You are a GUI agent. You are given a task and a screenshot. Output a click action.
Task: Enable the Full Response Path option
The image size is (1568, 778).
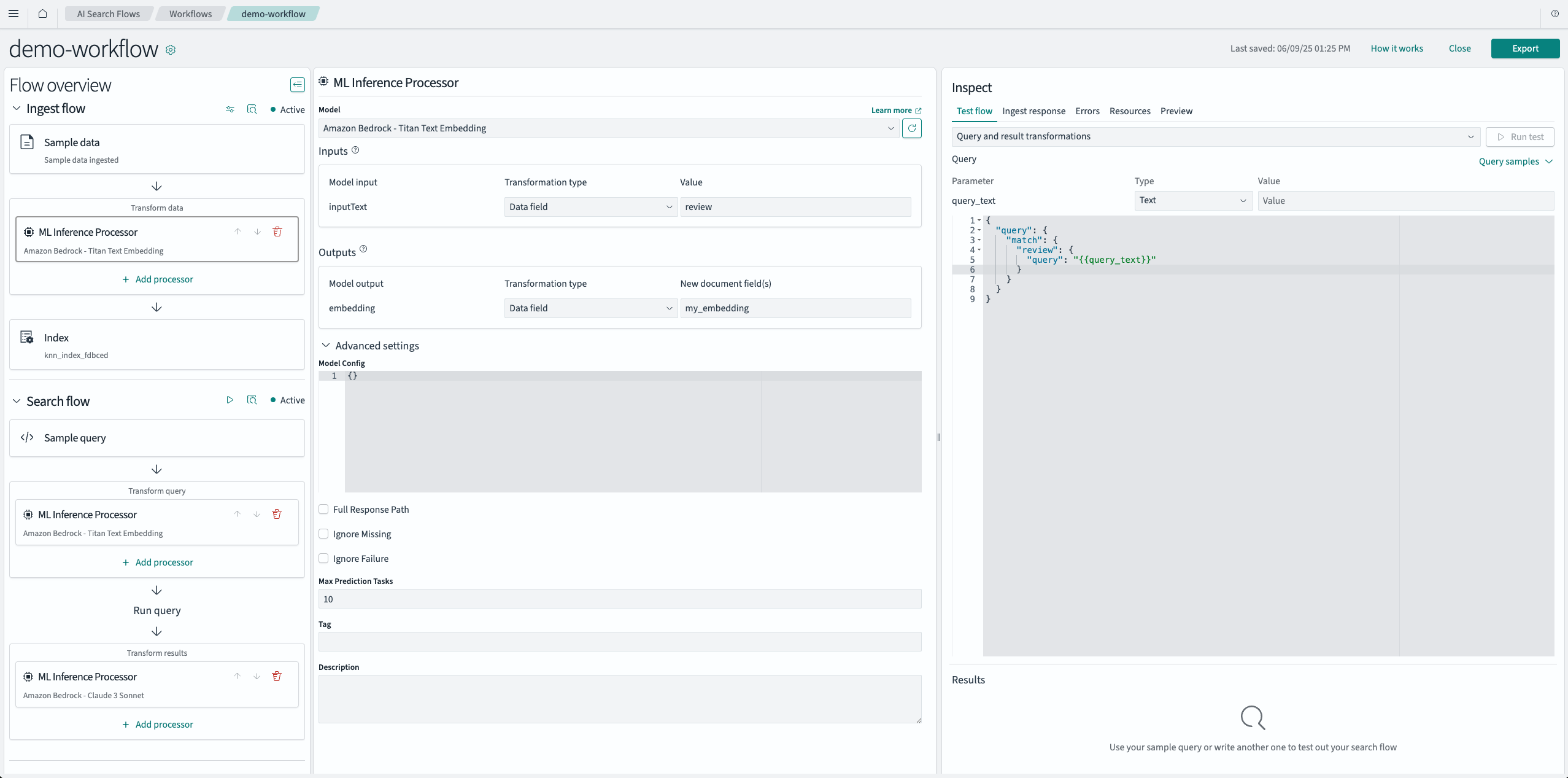[323, 509]
